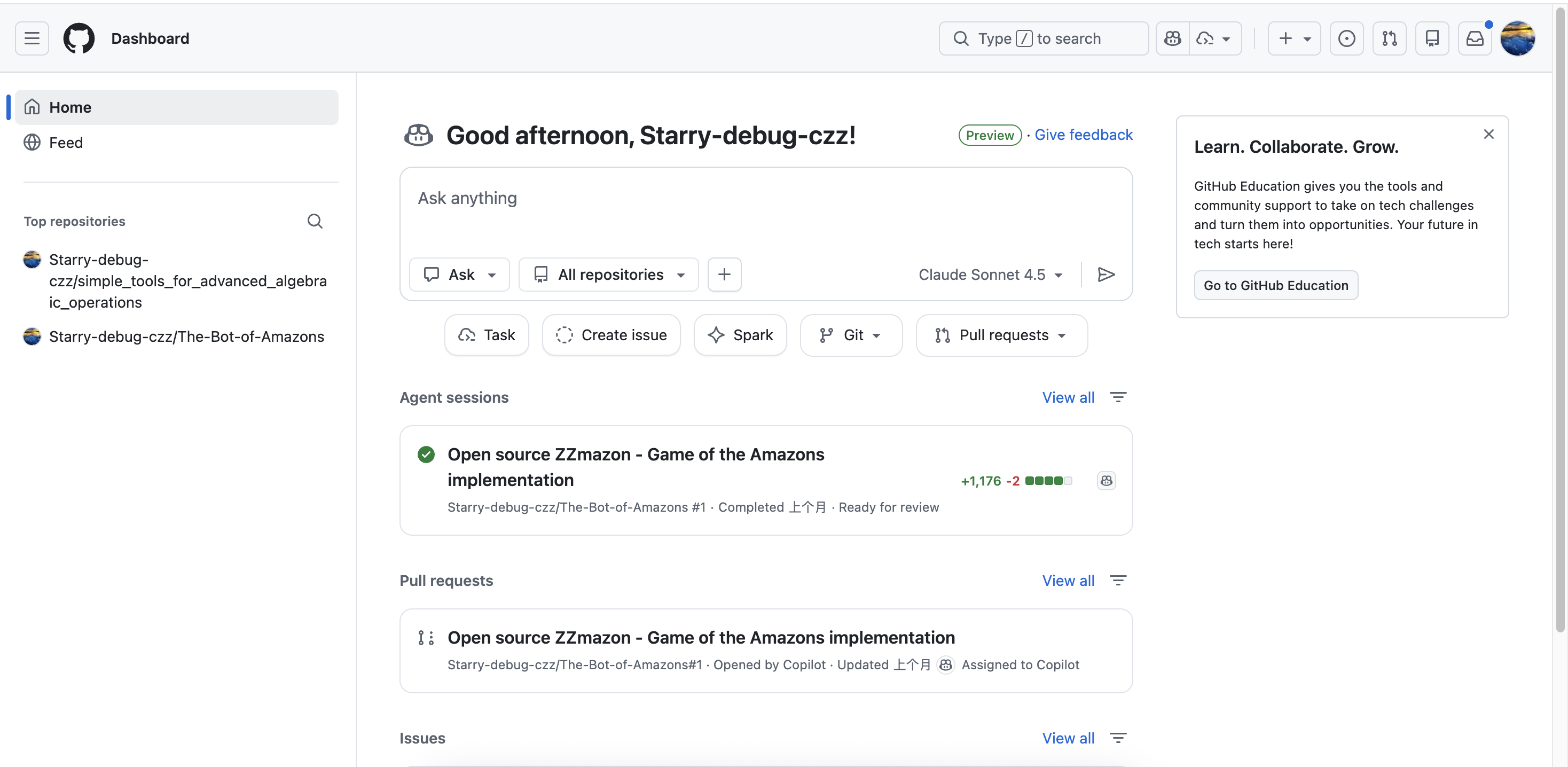The width and height of the screenshot is (1568, 767).
Task: Click the GitHub Octocat logo
Action: pos(79,38)
